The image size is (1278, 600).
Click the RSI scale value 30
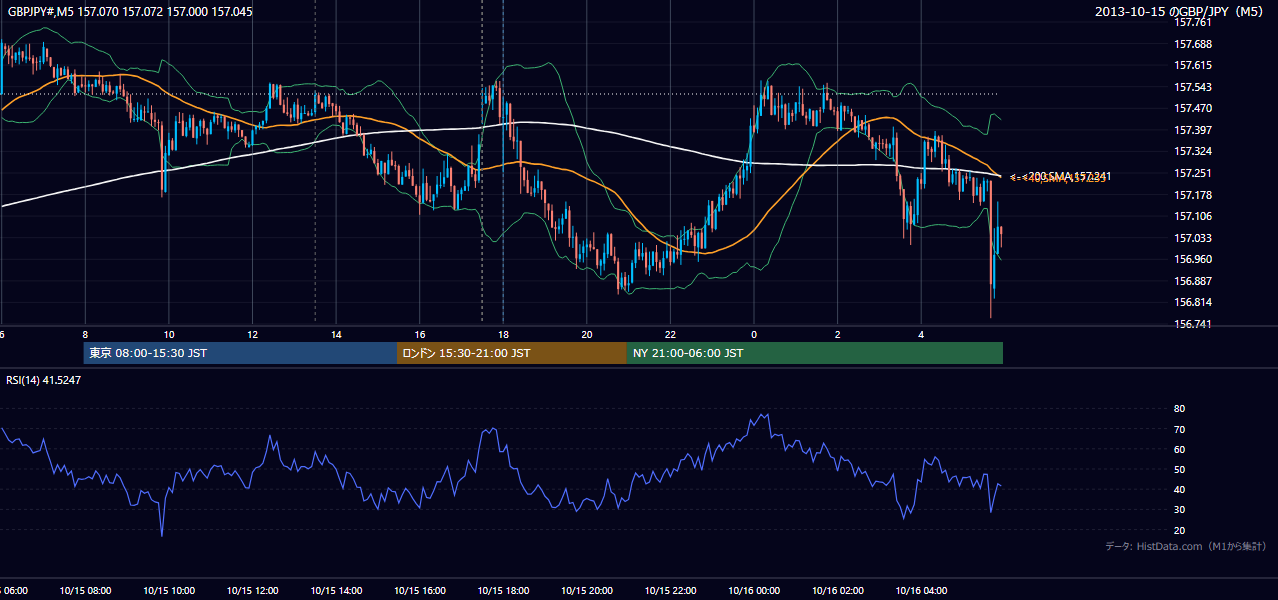click(x=1180, y=510)
